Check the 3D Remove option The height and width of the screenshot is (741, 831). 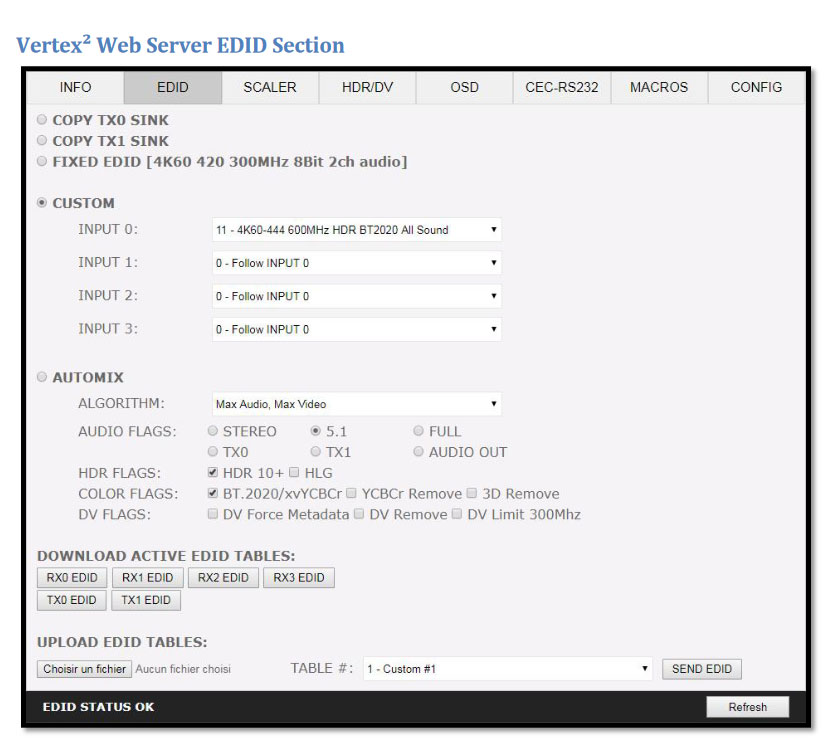[x=471, y=493]
